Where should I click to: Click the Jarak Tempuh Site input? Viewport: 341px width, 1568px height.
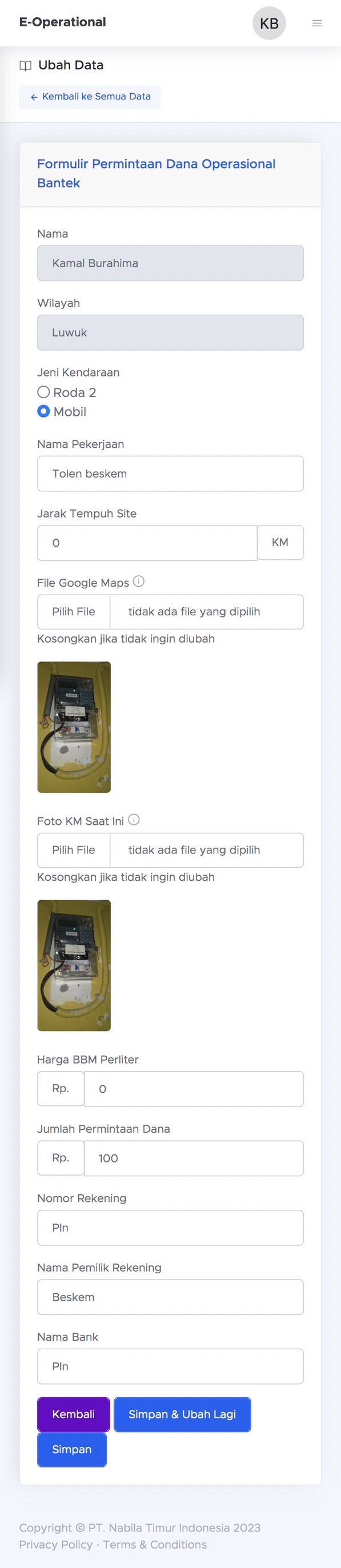147,543
